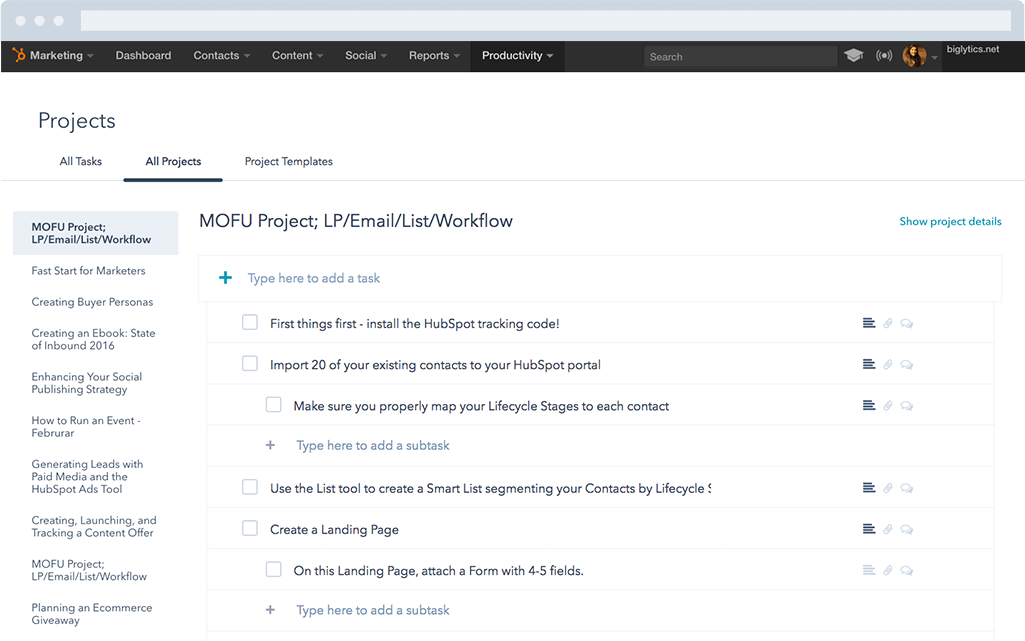Viewport: 1025px width, 641px height.
Task: Click the search field in the navigation bar
Action: pos(740,56)
